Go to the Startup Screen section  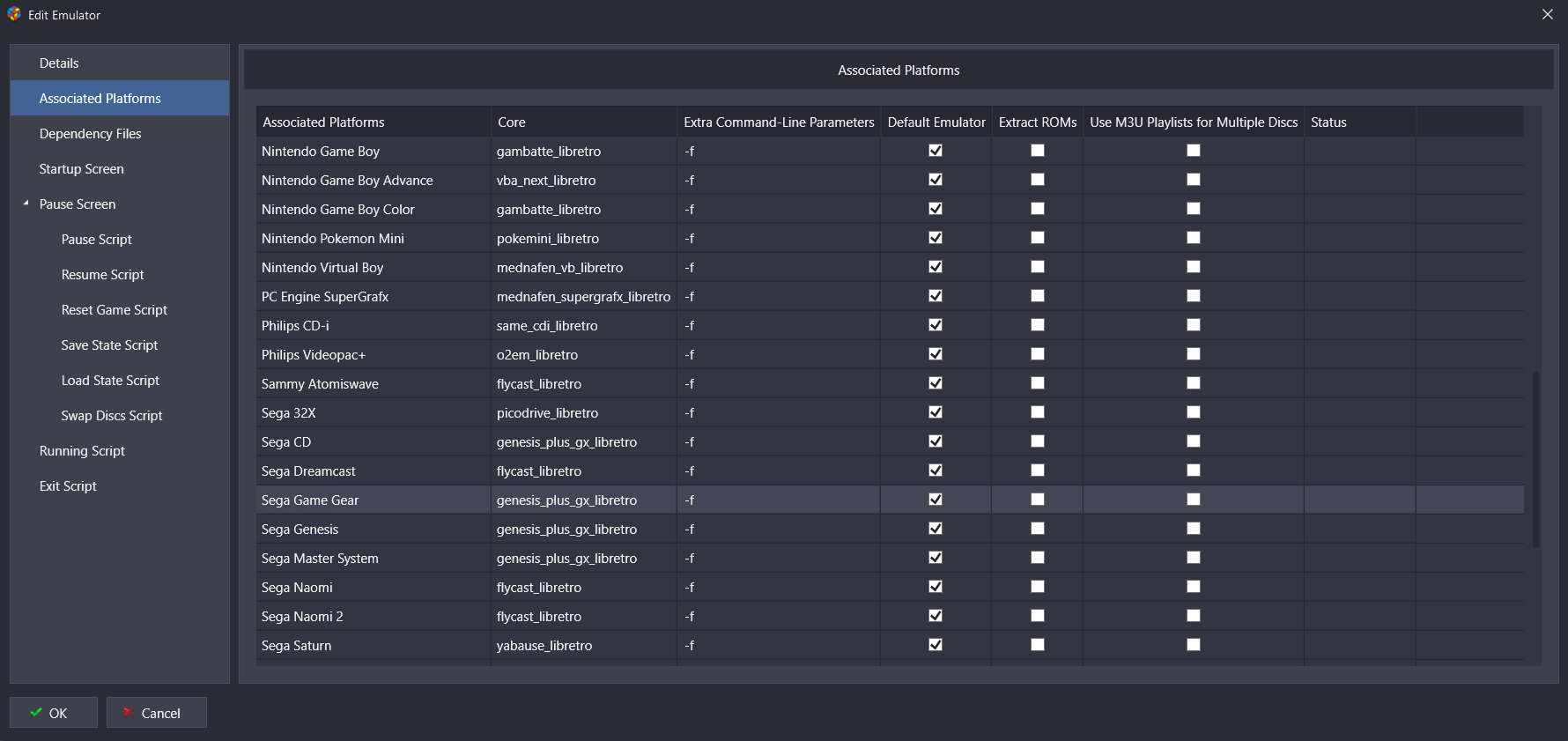coord(120,169)
